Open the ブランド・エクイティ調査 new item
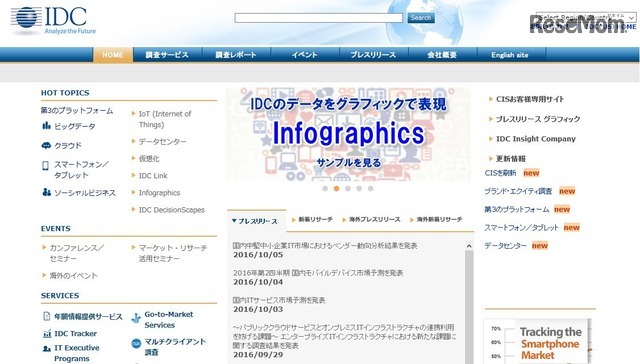Image resolution: width=640 pixels, height=364 pixels. [x=518, y=191]
